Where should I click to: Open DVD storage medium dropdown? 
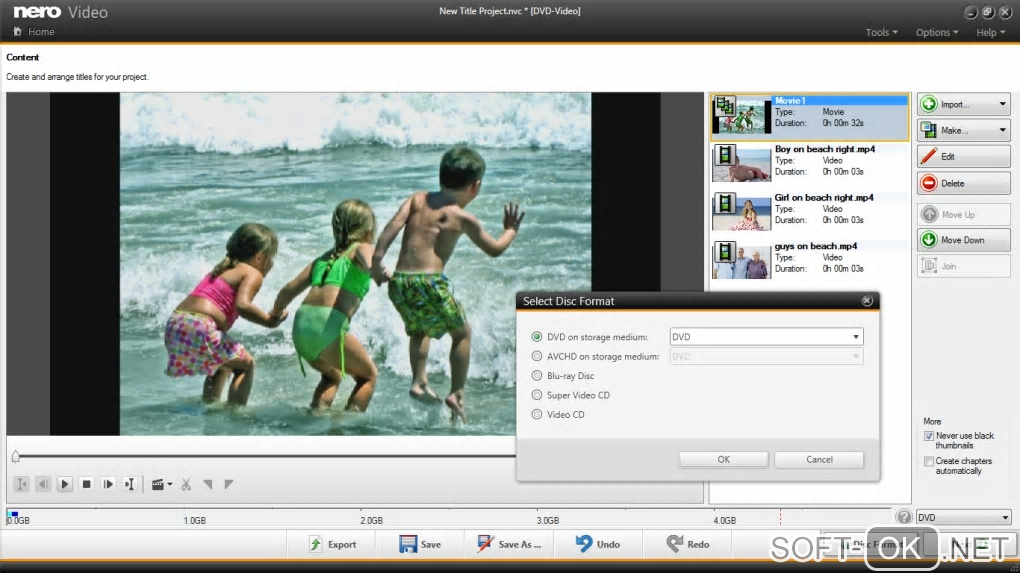[766, 337]
